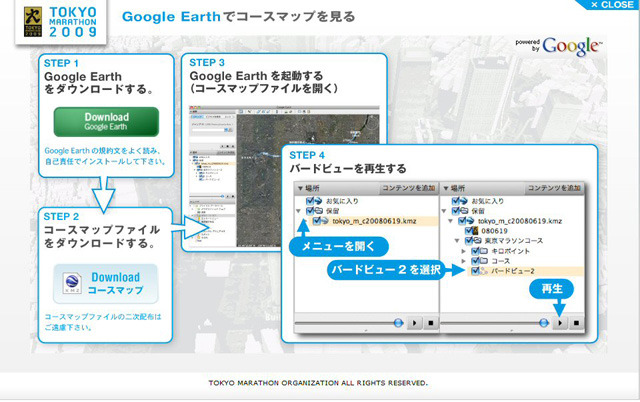Uncheck the コース folder checkbox
This screenshot has height=402, width=640.
[x=475, y=261]
